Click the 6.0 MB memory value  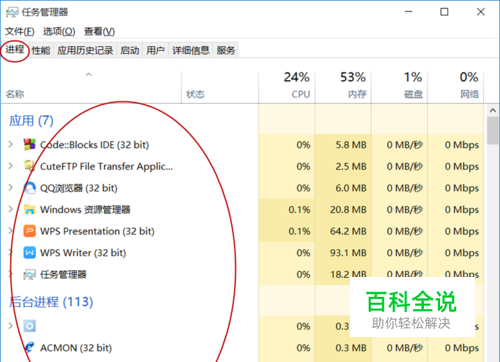tap(351, 188)
